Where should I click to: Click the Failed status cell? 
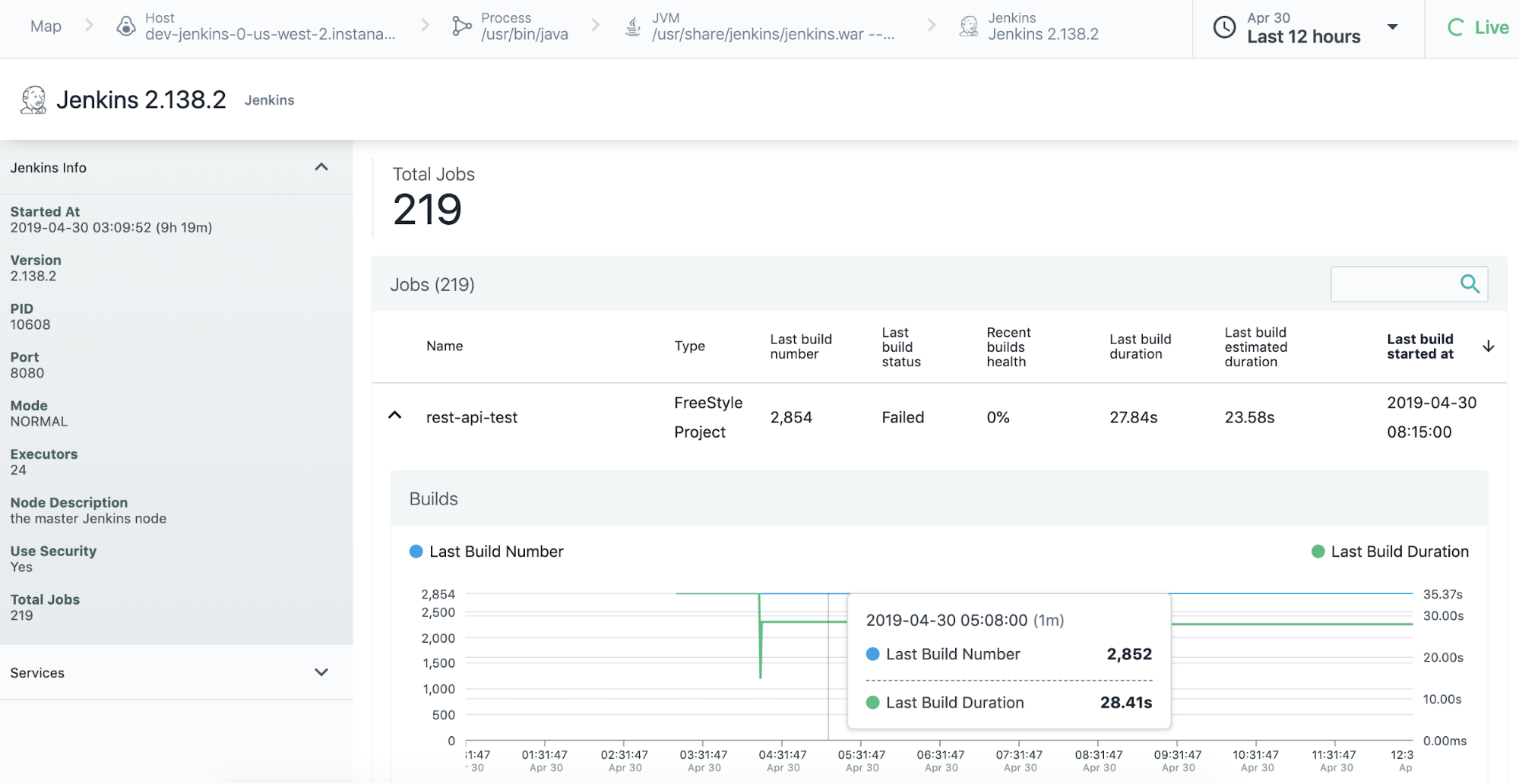[x=903, y=417]
